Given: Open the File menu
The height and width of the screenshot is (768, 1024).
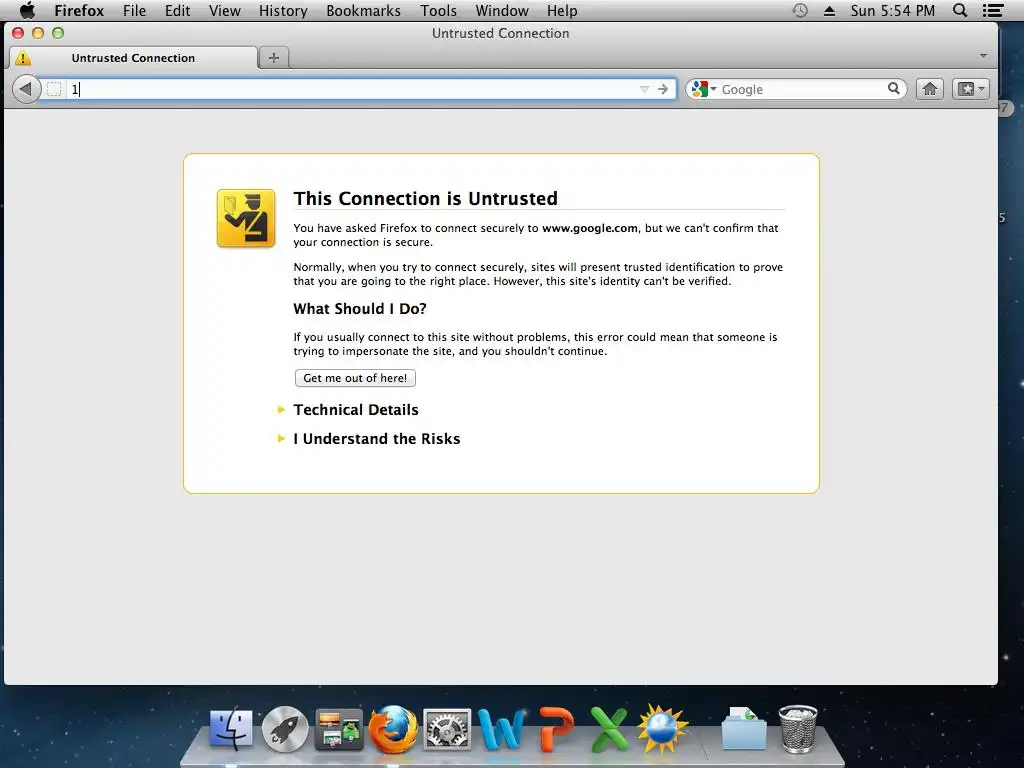Looking at the screenshot, I should point(135,10).
